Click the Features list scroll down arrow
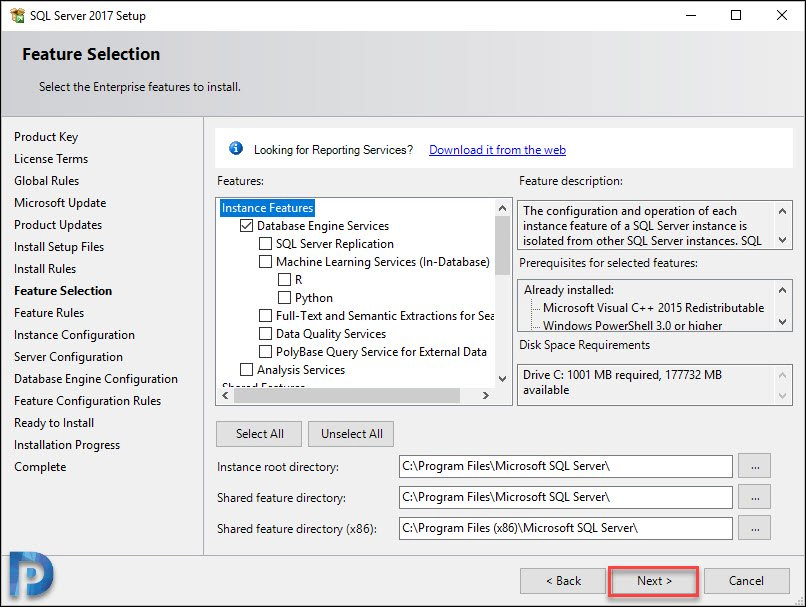Screen dimensions: 806x607 pyautogui.click(x=503, y=379)
